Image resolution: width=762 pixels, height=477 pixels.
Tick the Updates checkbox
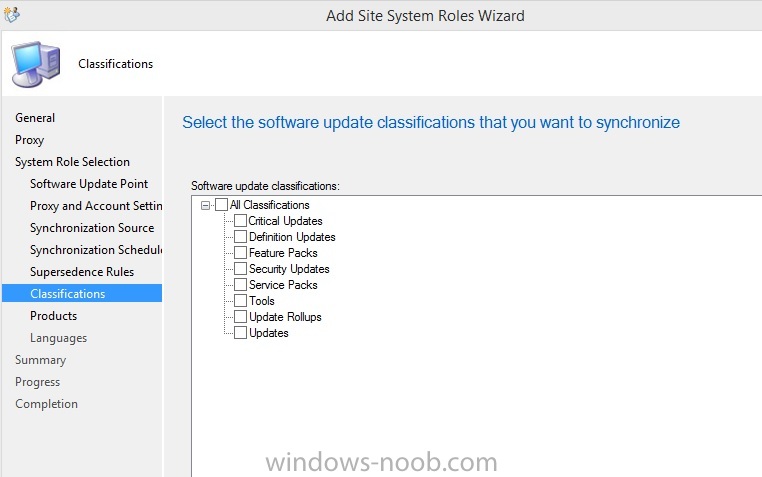click(x=240, y=333)
